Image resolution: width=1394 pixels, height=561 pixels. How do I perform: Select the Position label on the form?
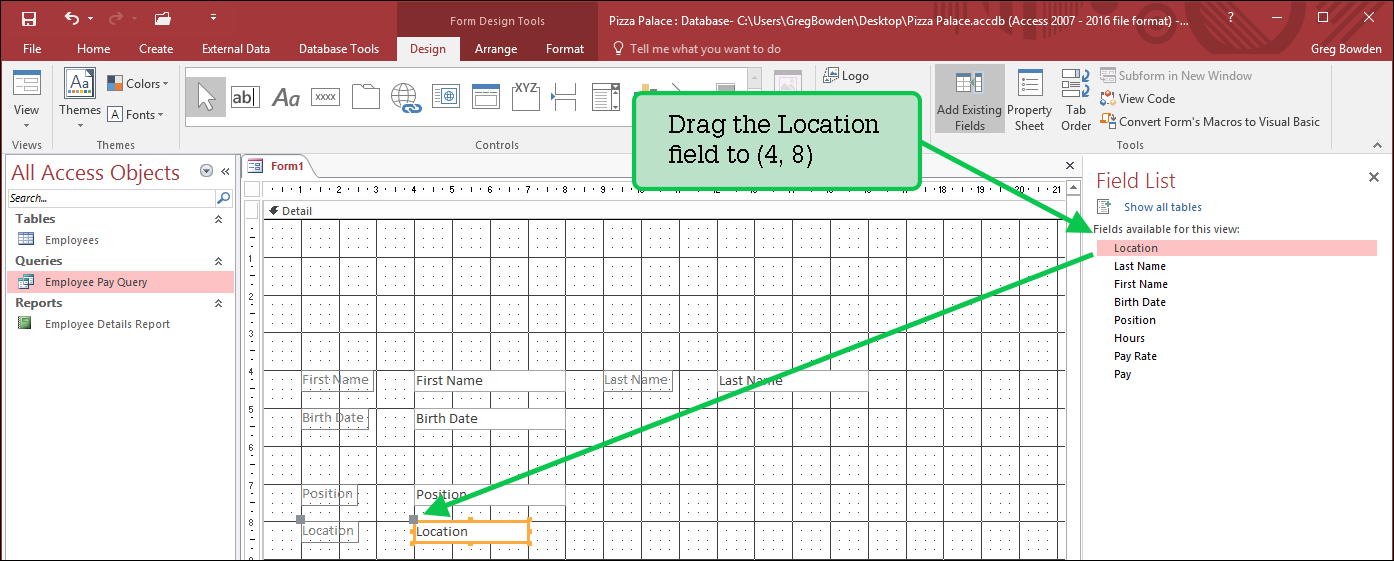tap(329, 494)
